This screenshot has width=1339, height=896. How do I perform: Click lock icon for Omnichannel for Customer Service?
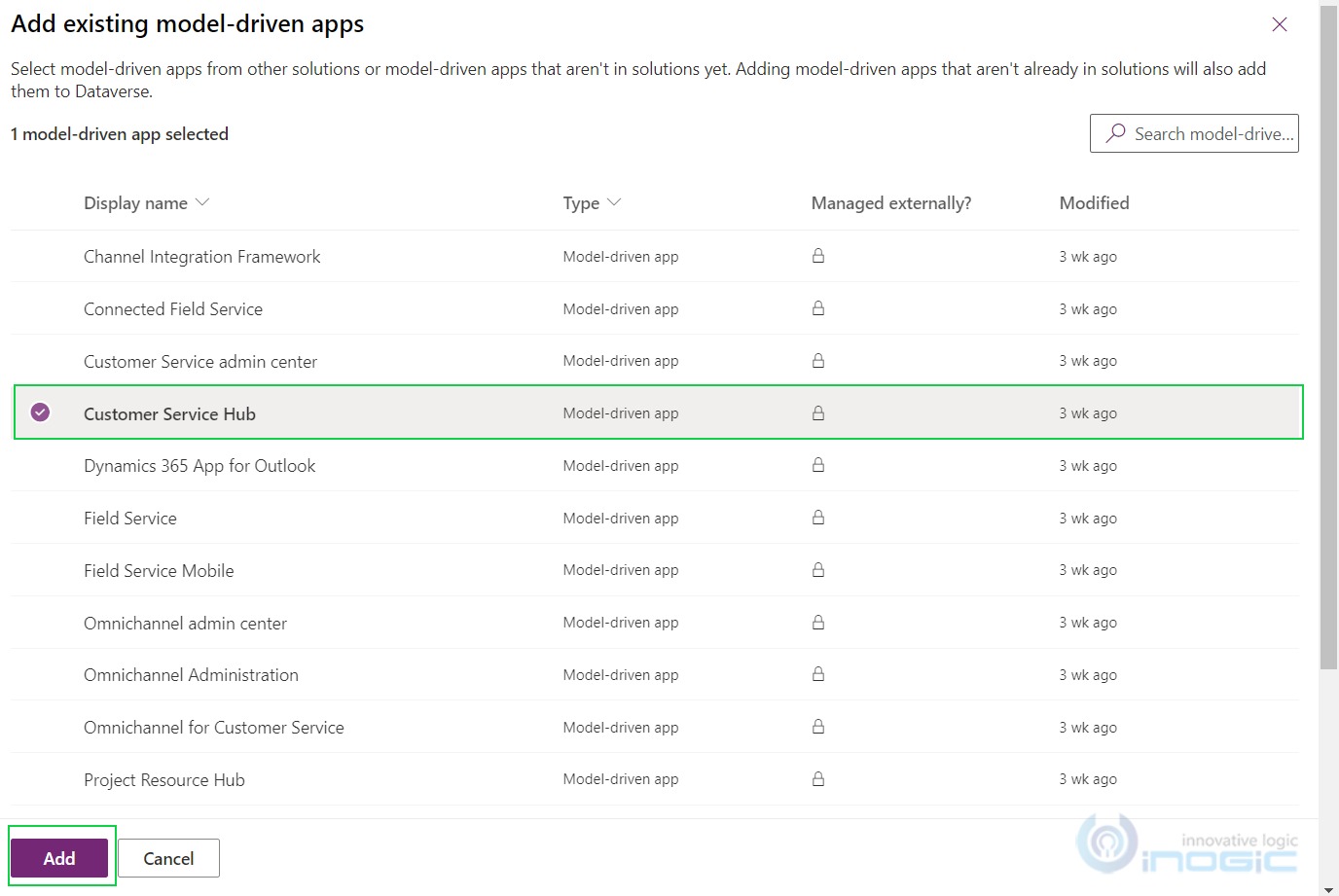tap(818, 727)
